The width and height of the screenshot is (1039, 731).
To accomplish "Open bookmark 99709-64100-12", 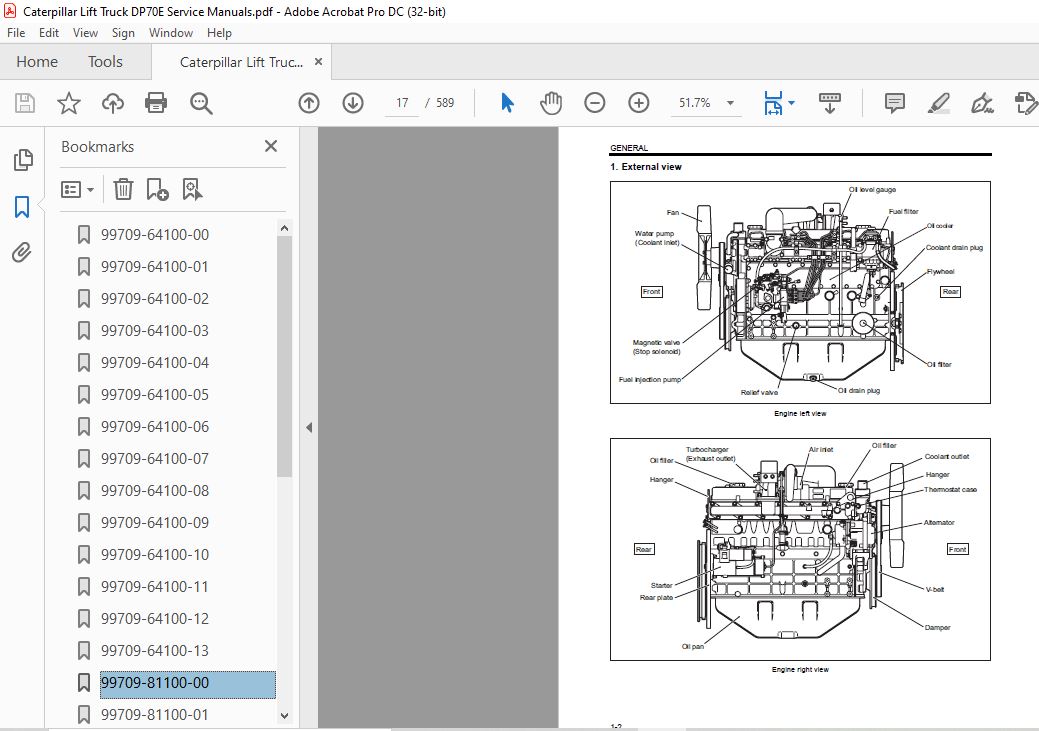I will pyautogui.click(x=155, y=618).
